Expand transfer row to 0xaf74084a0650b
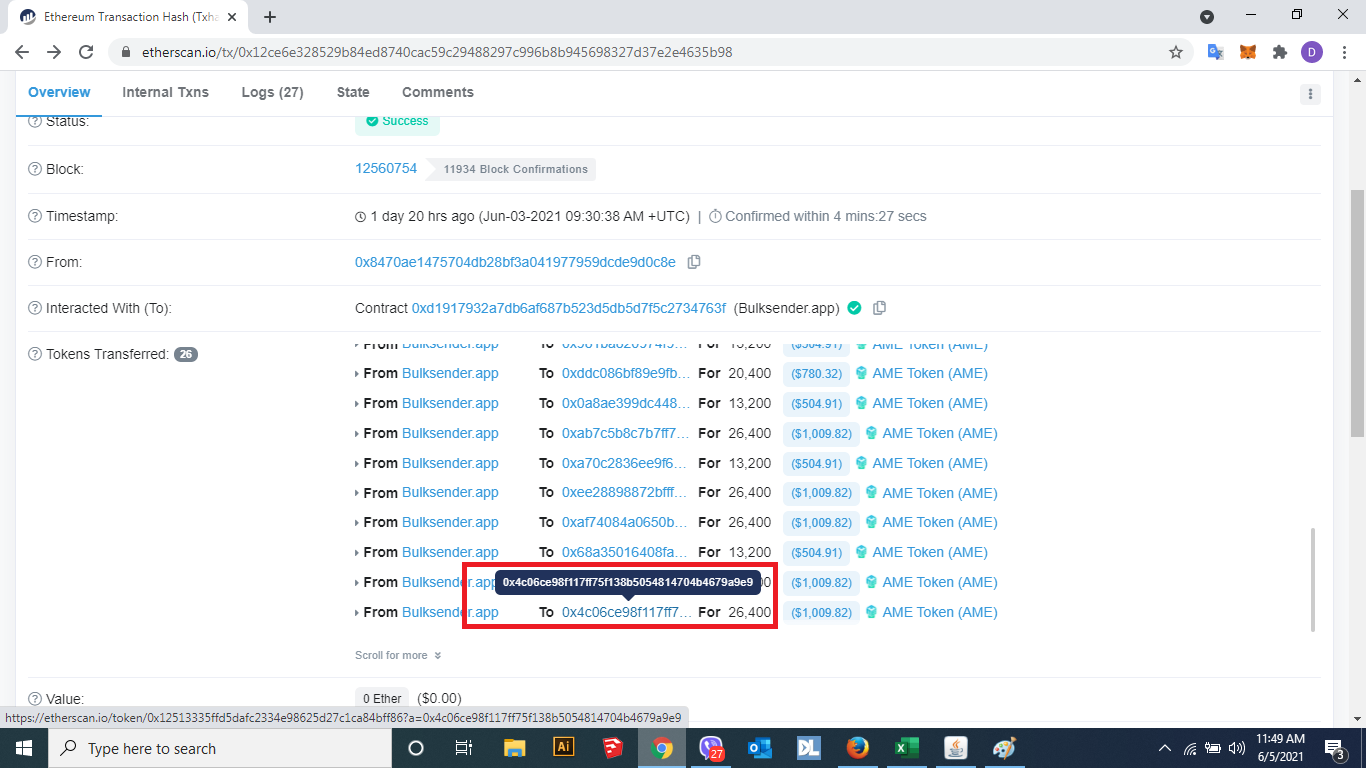 [x=357, y=523]
